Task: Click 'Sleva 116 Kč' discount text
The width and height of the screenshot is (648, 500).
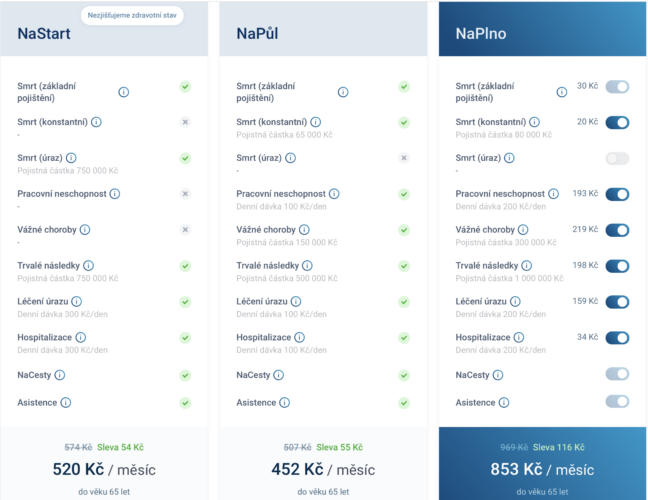Action: 559,447
